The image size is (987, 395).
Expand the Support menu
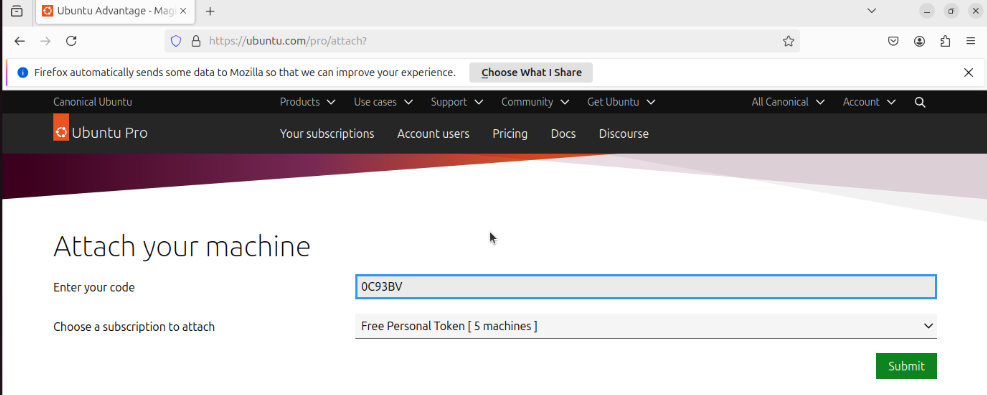tap(457, 102)
